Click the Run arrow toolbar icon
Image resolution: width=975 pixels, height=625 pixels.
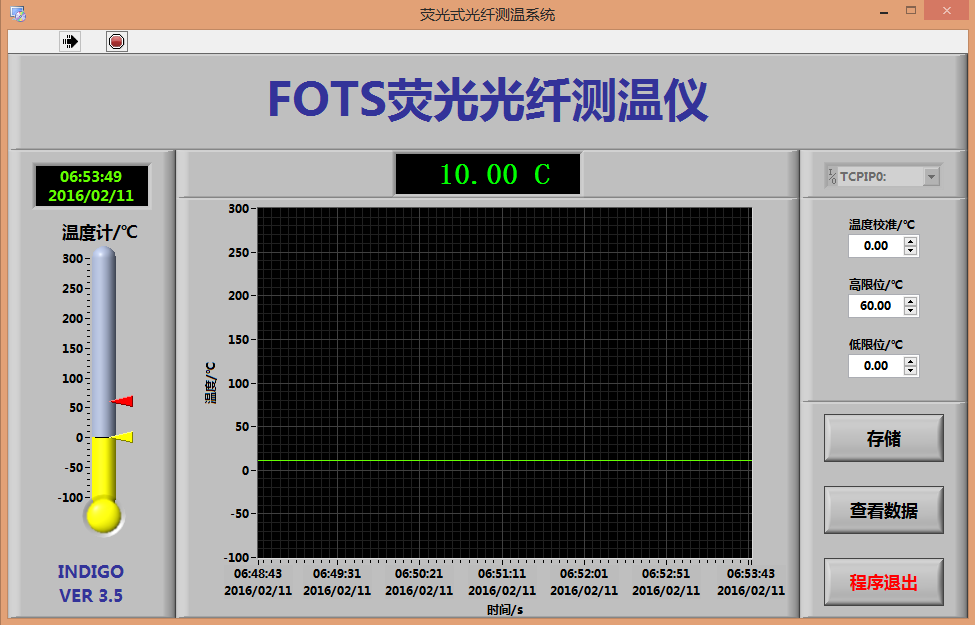[x=70, y=42]
